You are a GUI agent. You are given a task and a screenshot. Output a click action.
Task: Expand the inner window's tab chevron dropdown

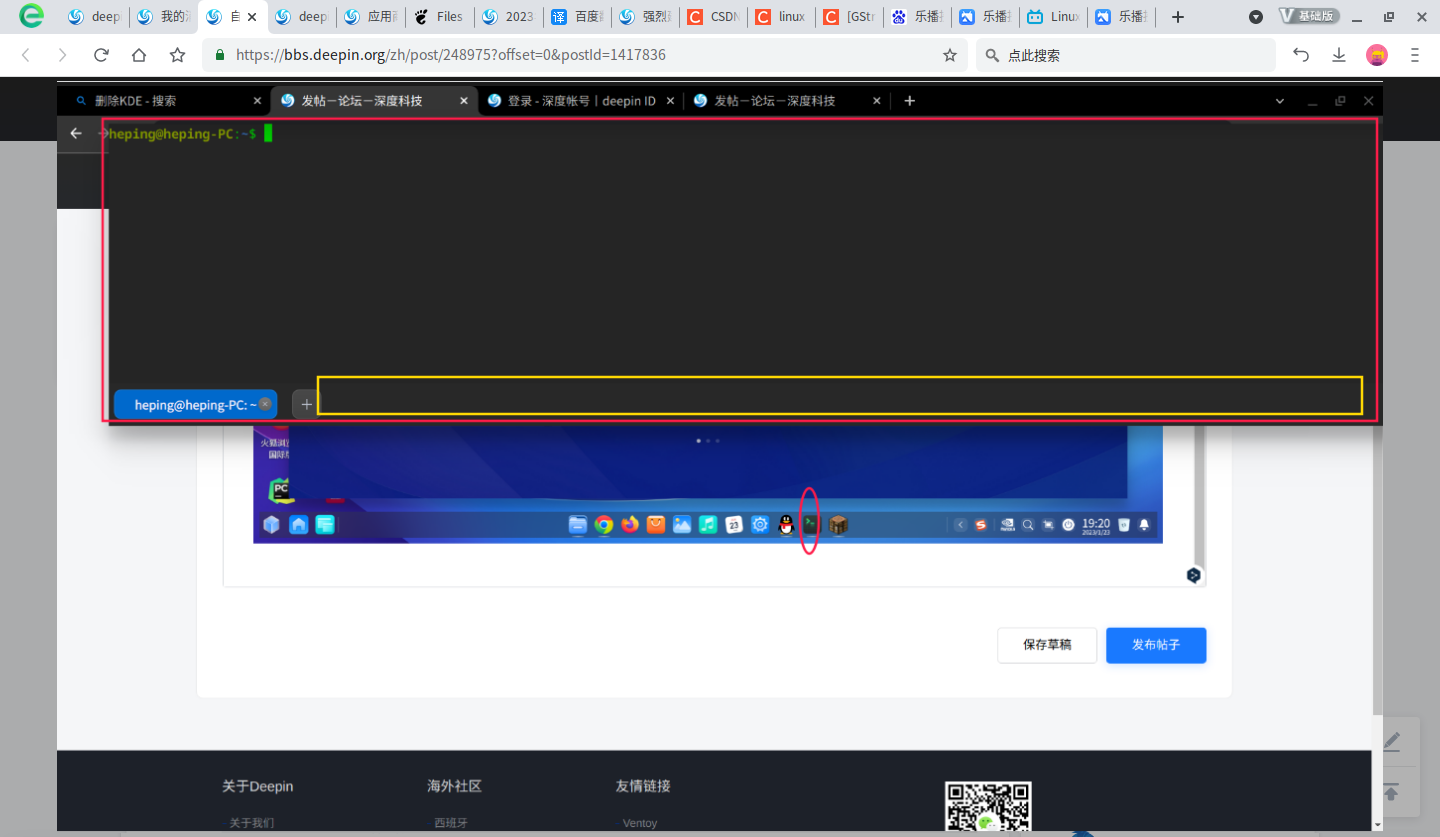(1280, 101)
